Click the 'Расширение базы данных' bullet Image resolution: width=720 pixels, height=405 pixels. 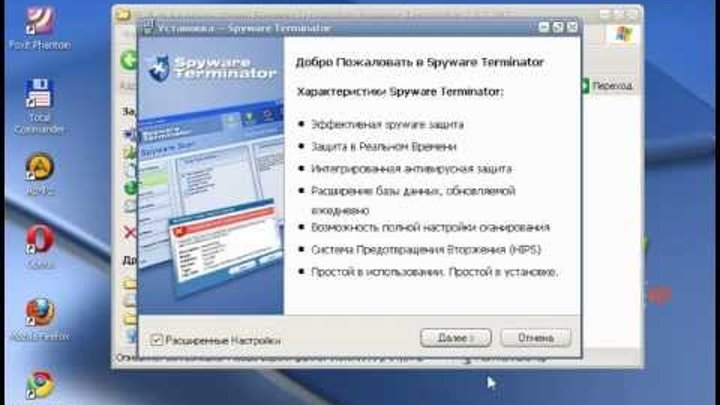click(x=413, y=200)
